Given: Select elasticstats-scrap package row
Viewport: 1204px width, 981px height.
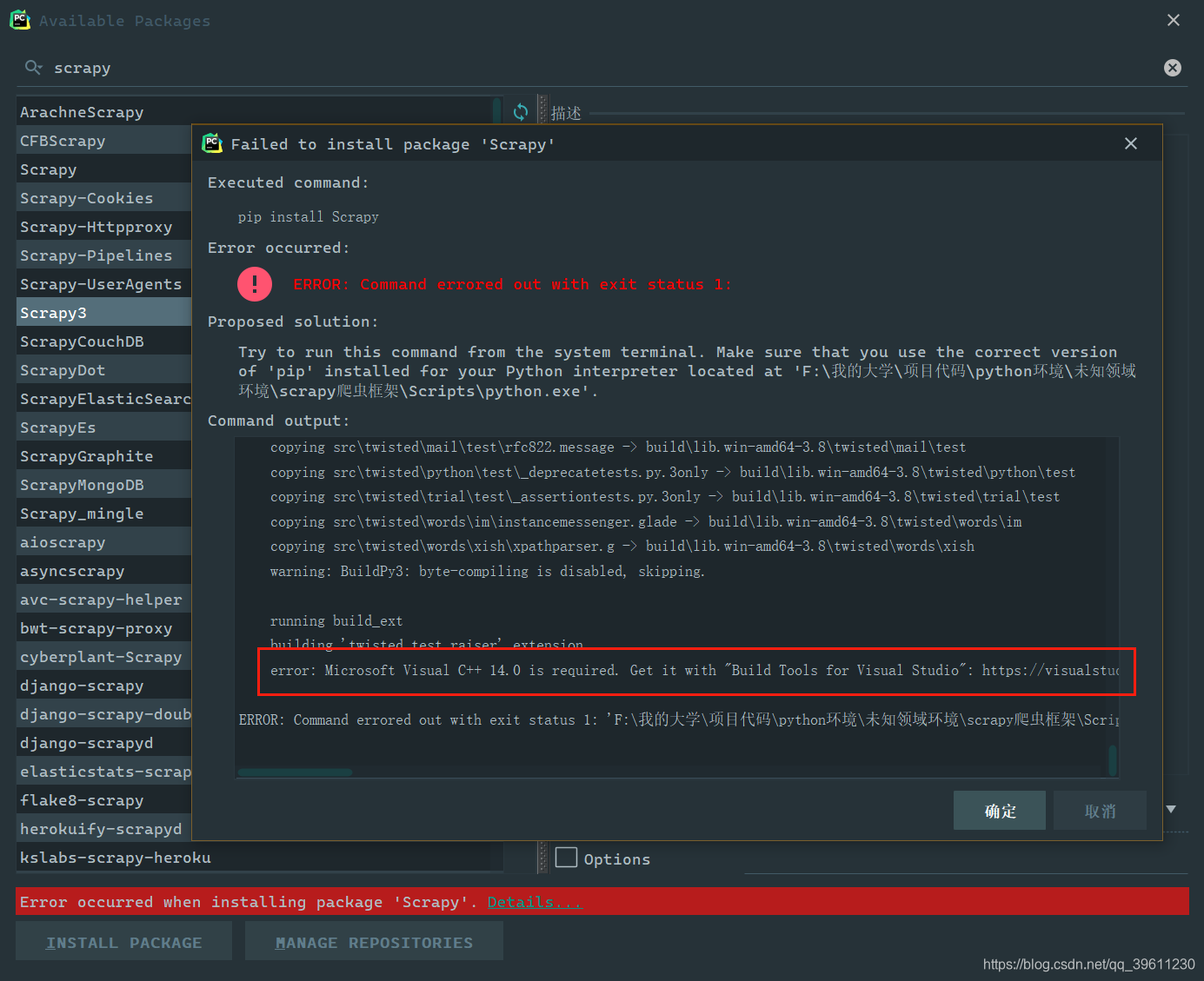Looking at the screenshot, I should coord(104,771).
